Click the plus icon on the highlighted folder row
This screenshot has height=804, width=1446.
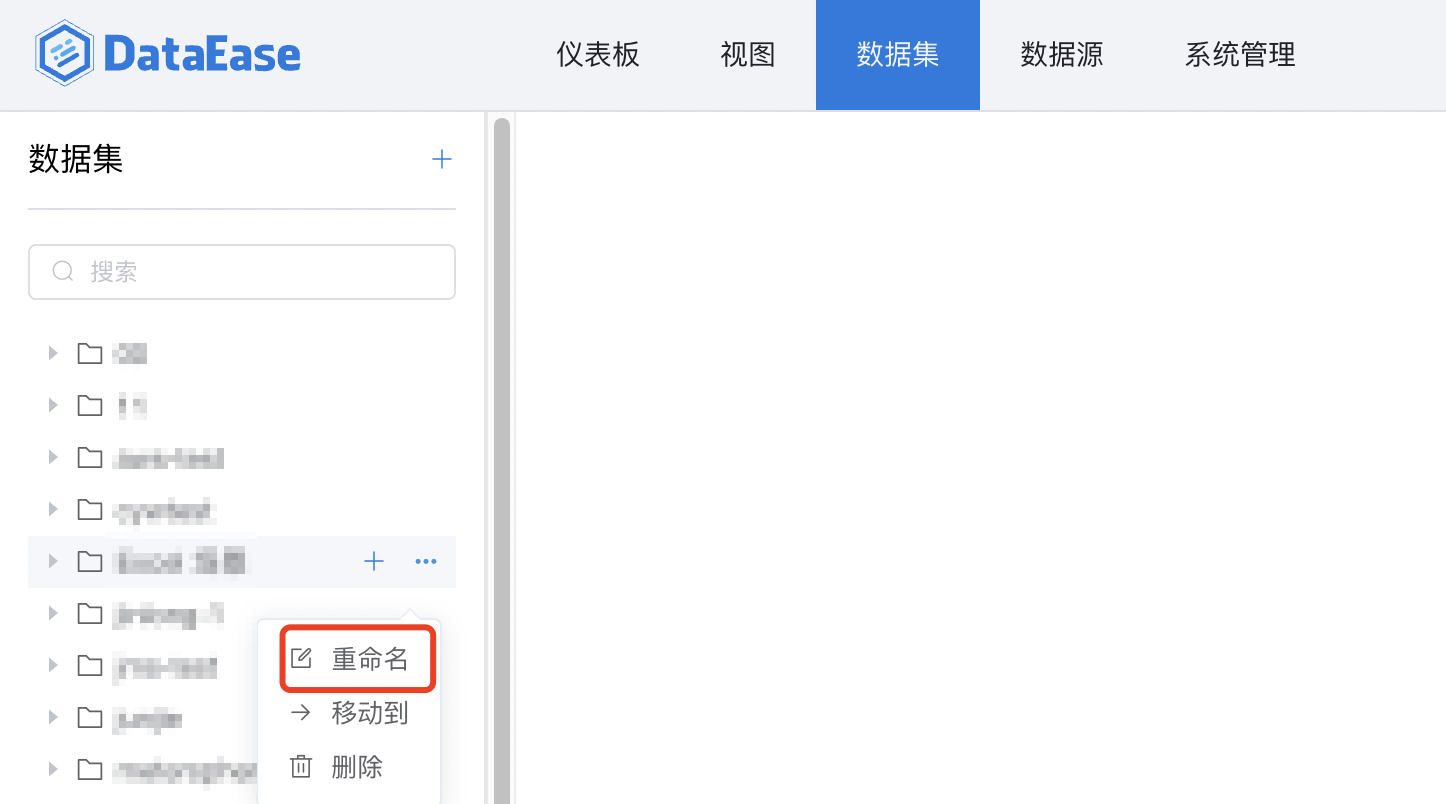[373, 561]
